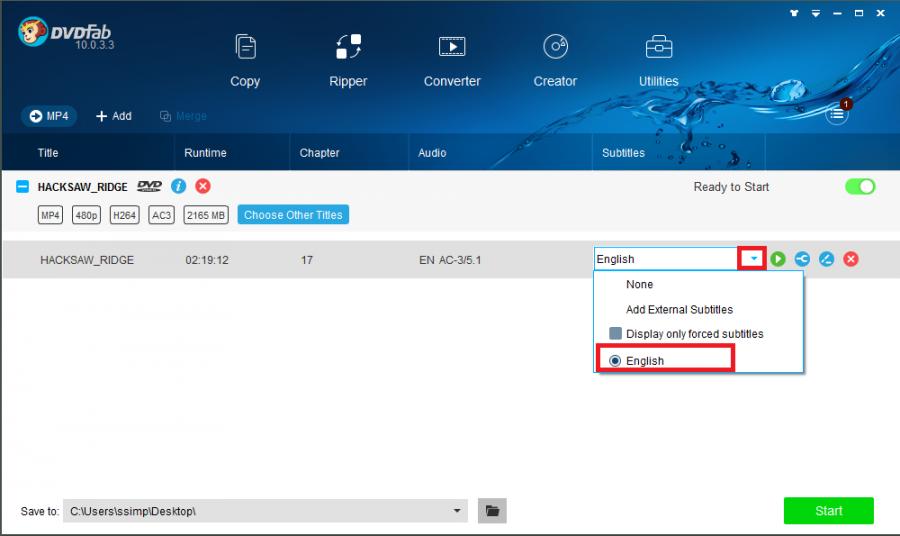Select the English subtitle radio button
The image size is (900, 536).
[x=615, y=360]
